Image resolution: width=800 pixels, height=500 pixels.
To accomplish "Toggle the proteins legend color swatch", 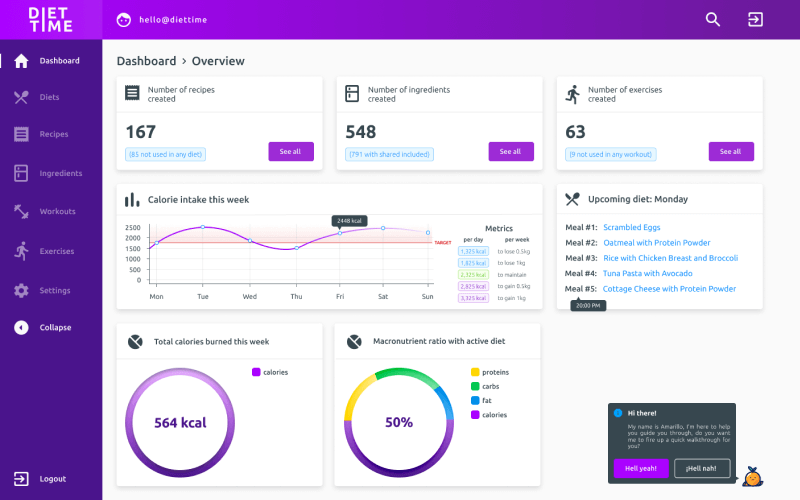I will (475, 372).
